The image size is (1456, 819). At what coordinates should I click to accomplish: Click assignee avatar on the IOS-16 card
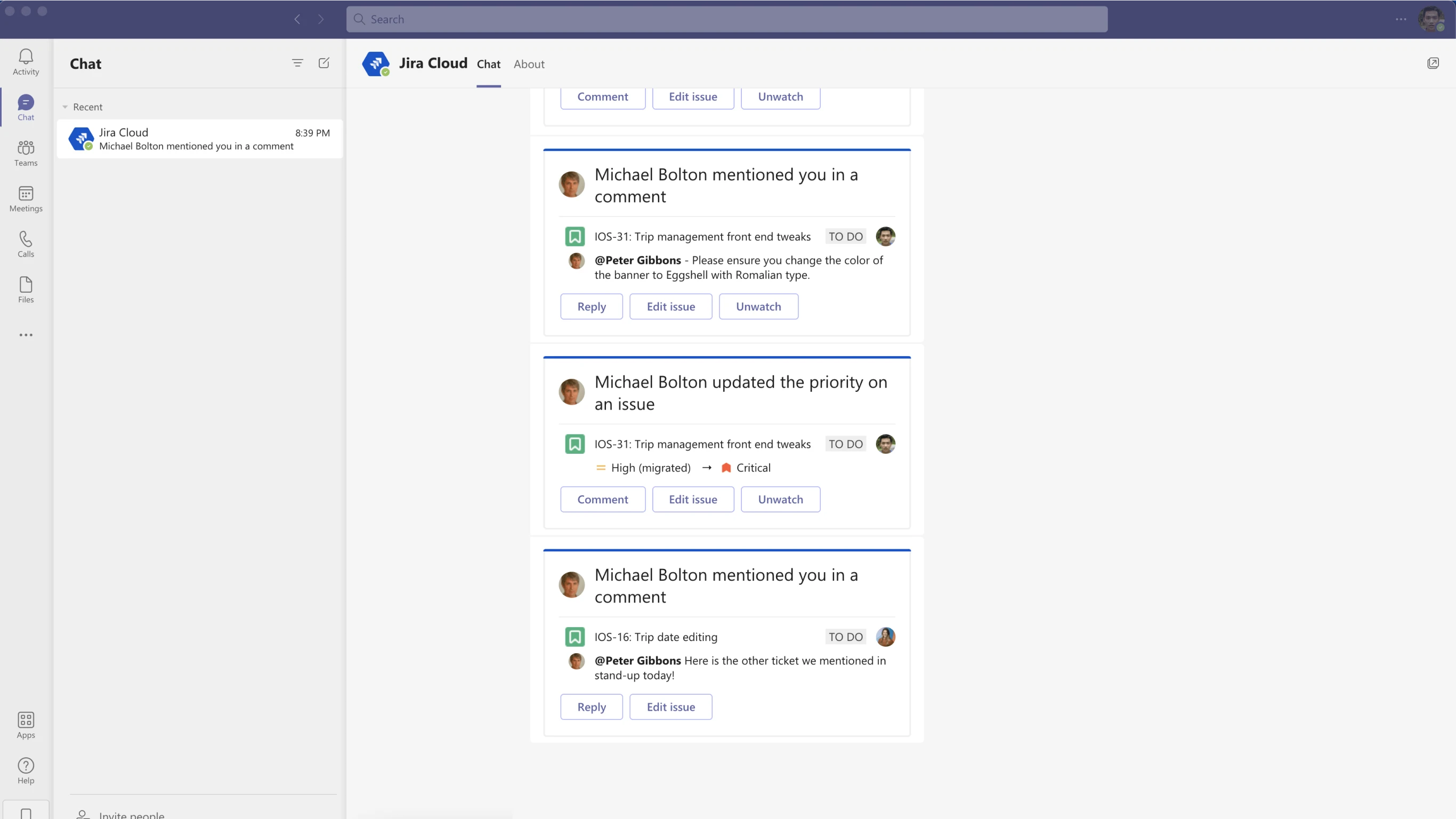tap(885, 637)
